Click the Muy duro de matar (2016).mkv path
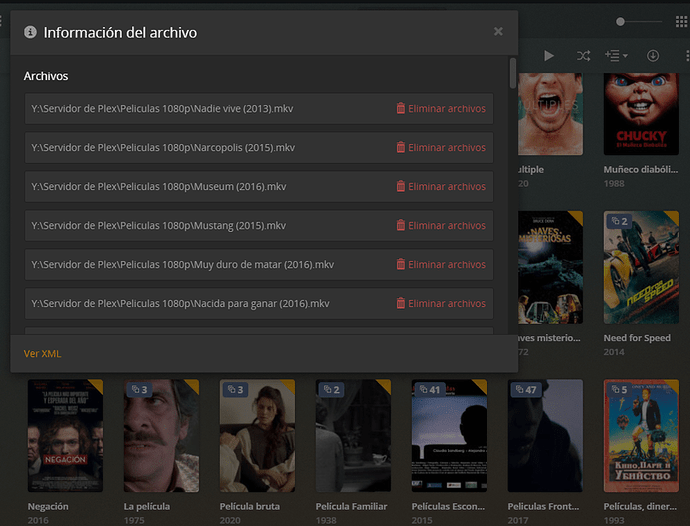Screen dimensions: 690x526 (x=182, y=265)
